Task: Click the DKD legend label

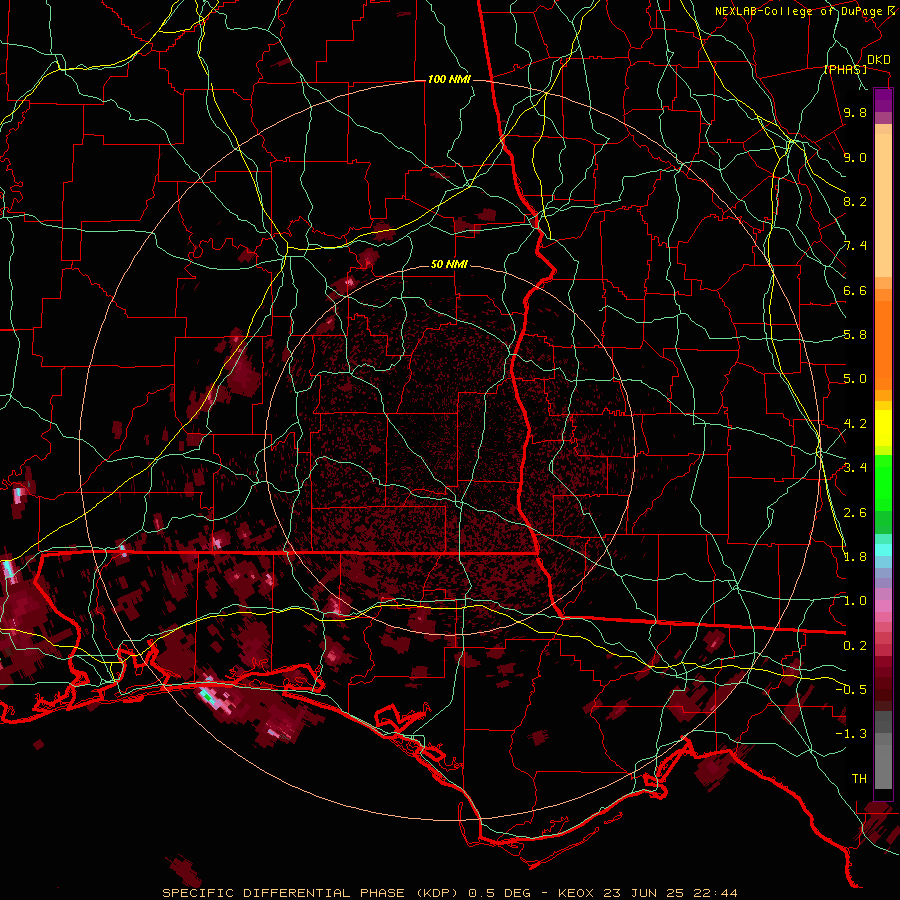Action: pos(879,60)
